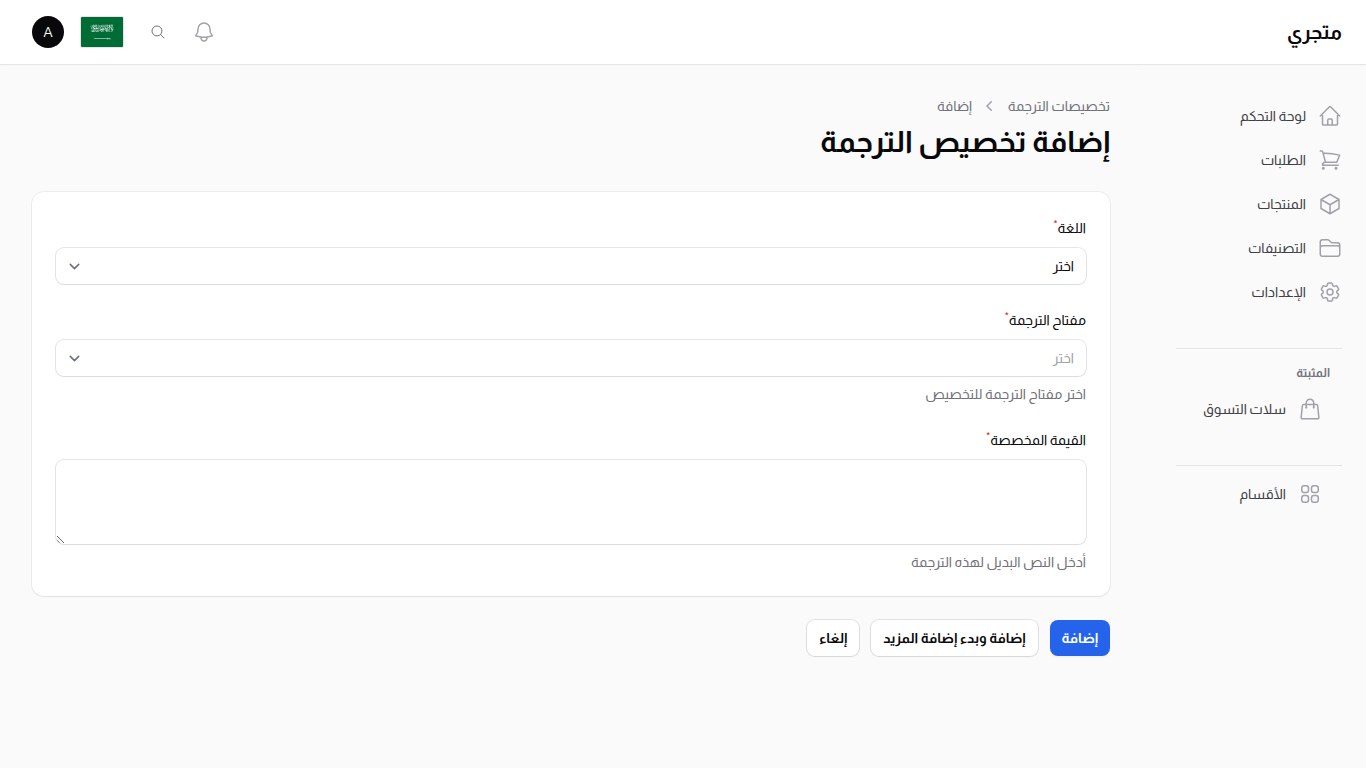This screenshot has width=1366, height=768.
Task: Click the grid icon next to الأقسام
Action: [1311, 494]
